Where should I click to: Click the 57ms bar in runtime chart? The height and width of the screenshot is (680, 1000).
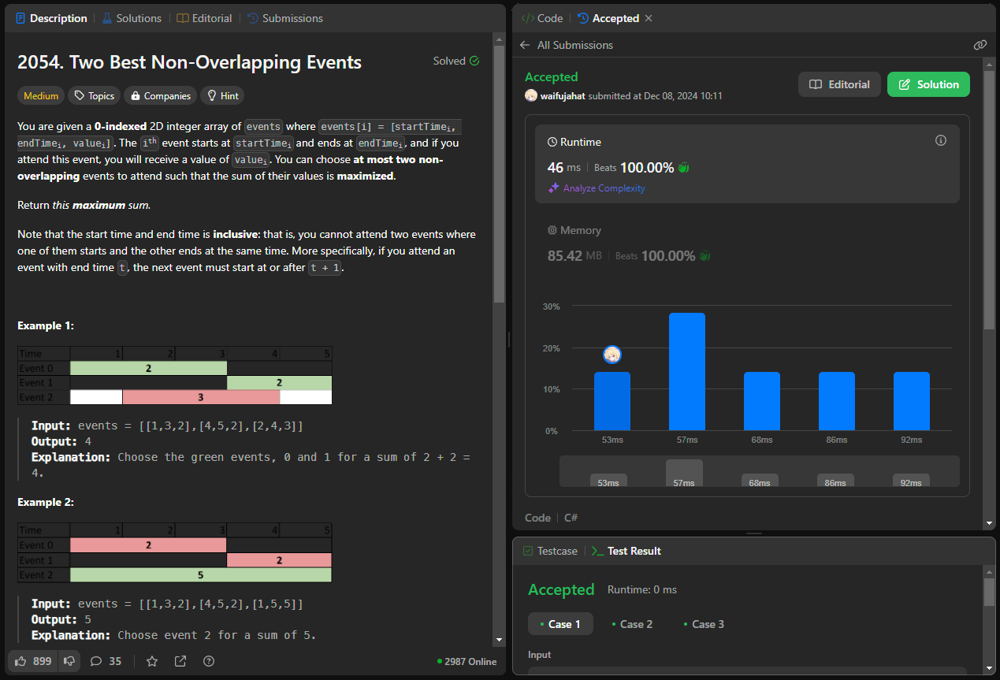[687, 372]
